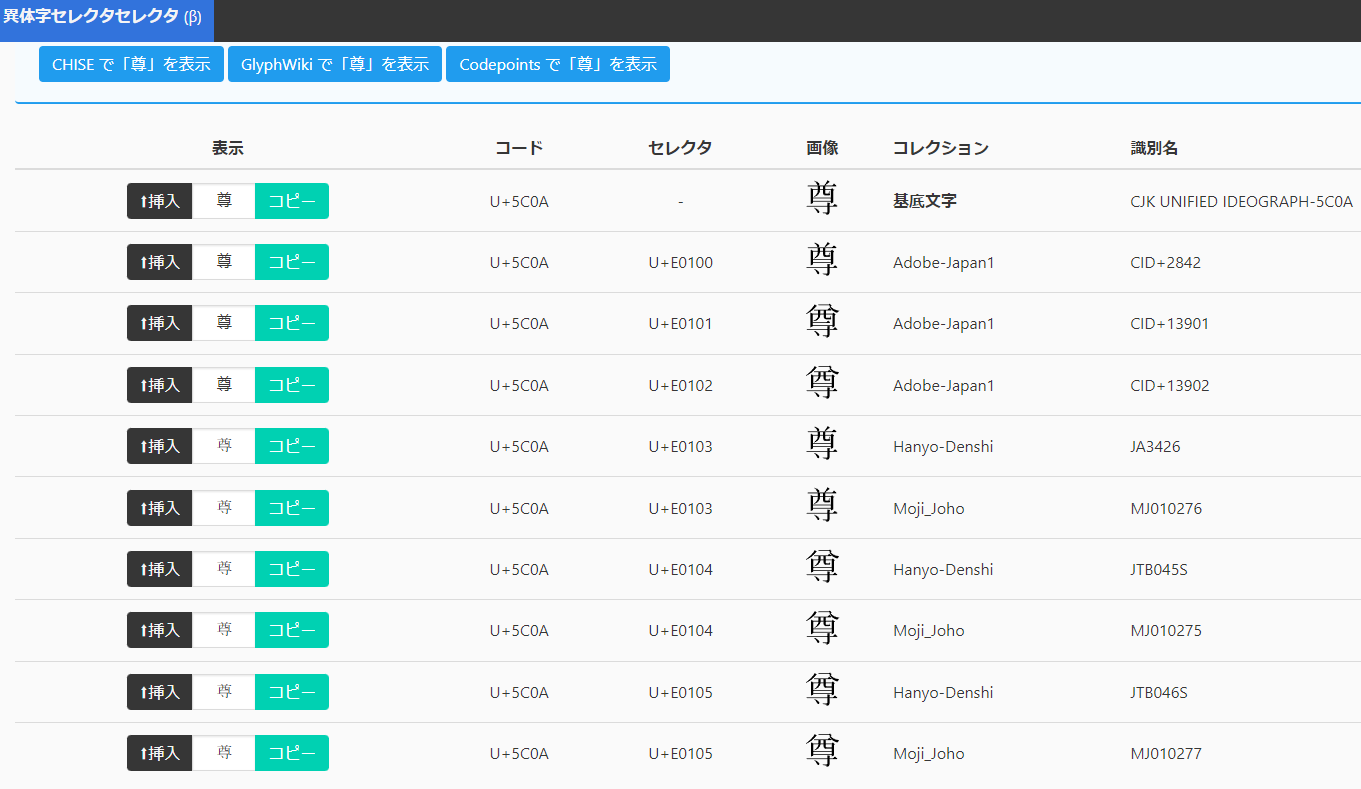The image size is (1361, 789).
Task: Select the selector value U+E0101
Action: (x=680, y=324)
